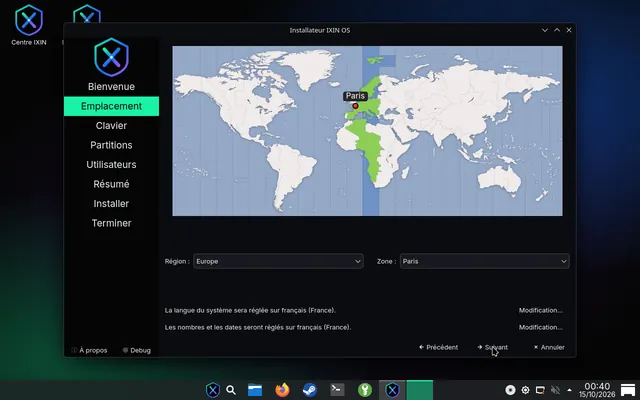Image resolution: width=640 pixels, height=400 pixels.
Task: Select the Clavier step
Action: click(x=111, y=126)
